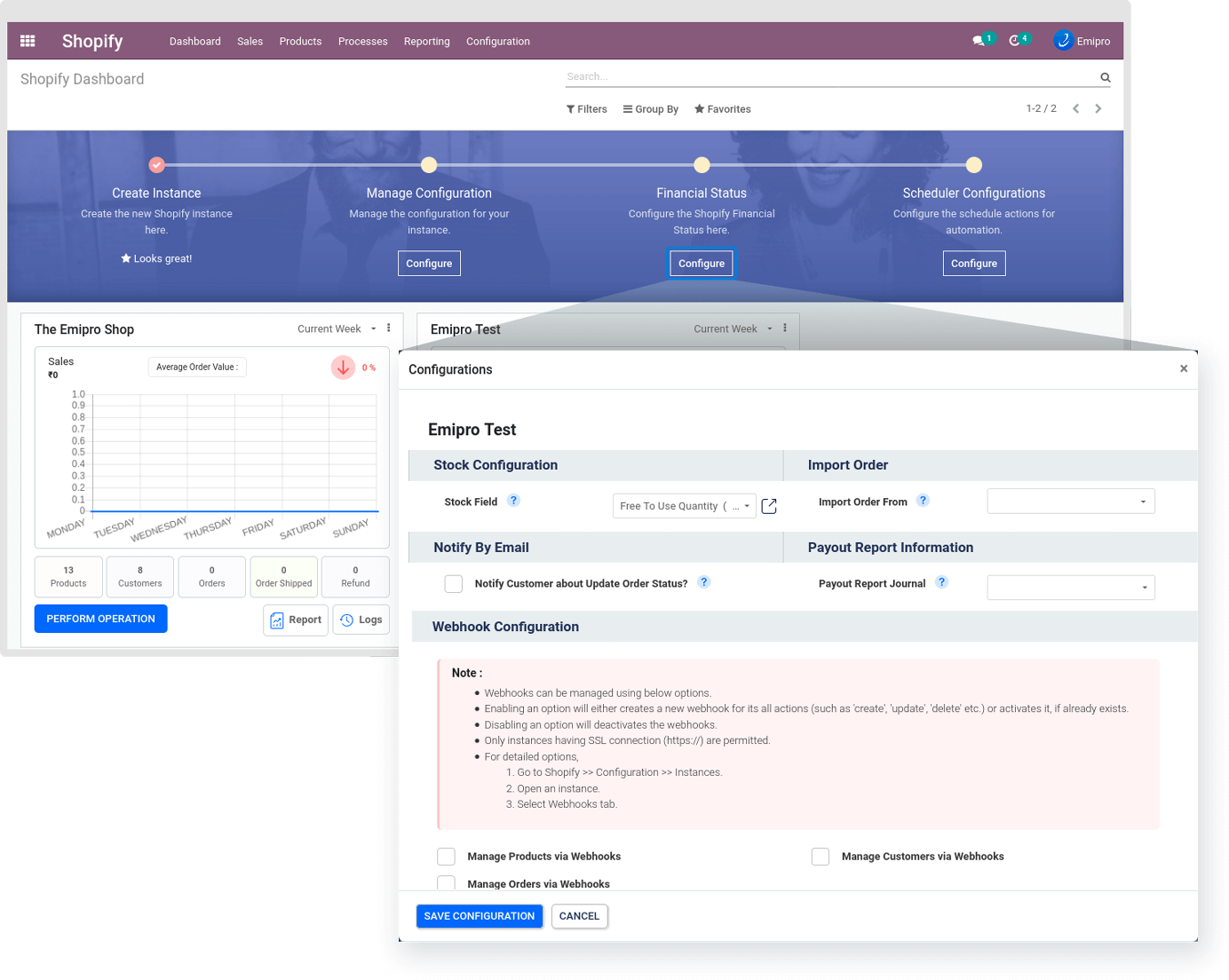Screen dimensions: 1229x980
Task: Open the apps grid menu icon
Action: pyautogui.click(x=28, y=41)
